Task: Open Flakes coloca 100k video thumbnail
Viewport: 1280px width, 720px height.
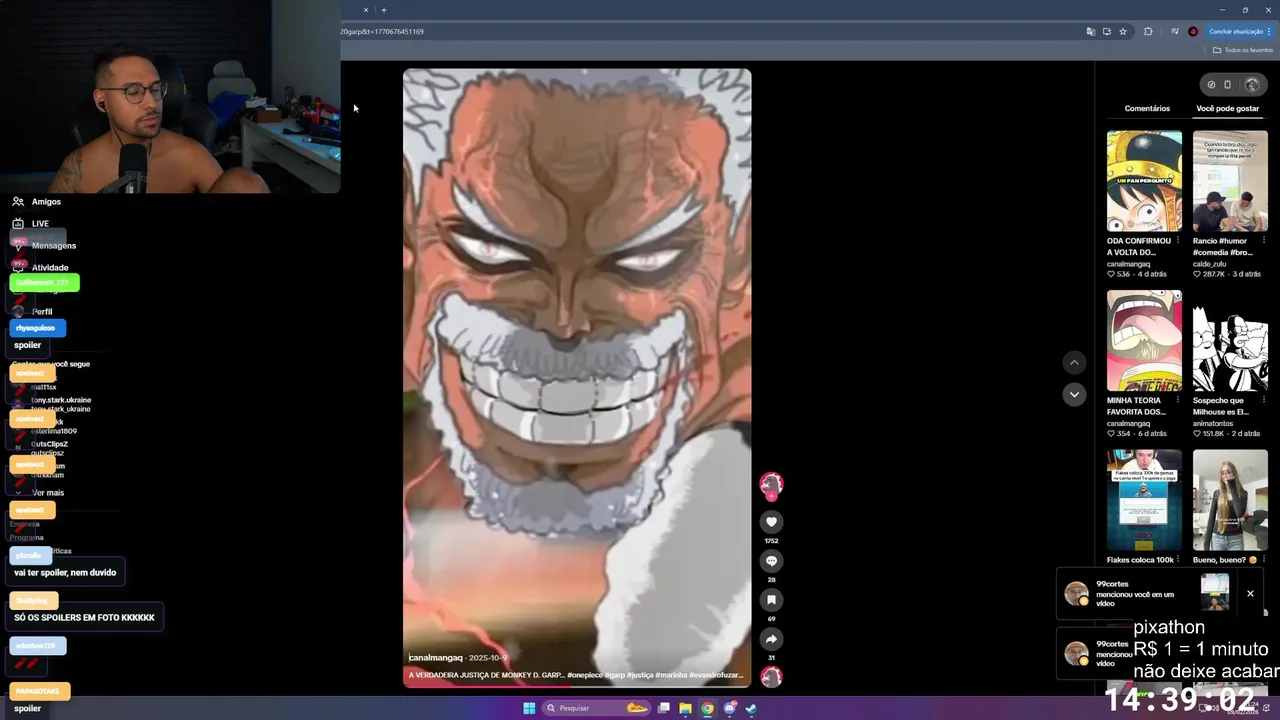Action: [x=1144, y=500]
